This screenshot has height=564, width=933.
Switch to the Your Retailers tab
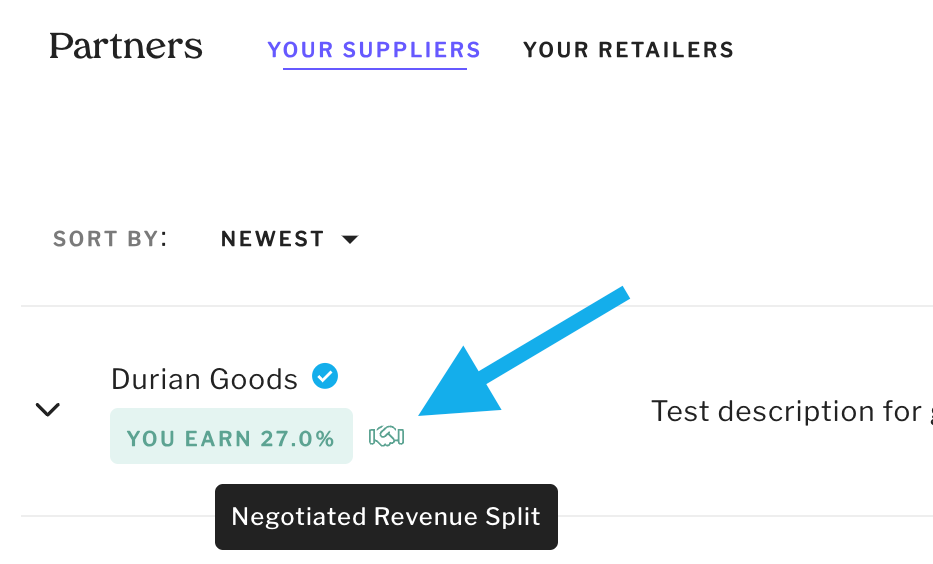(x=628, y=49)
